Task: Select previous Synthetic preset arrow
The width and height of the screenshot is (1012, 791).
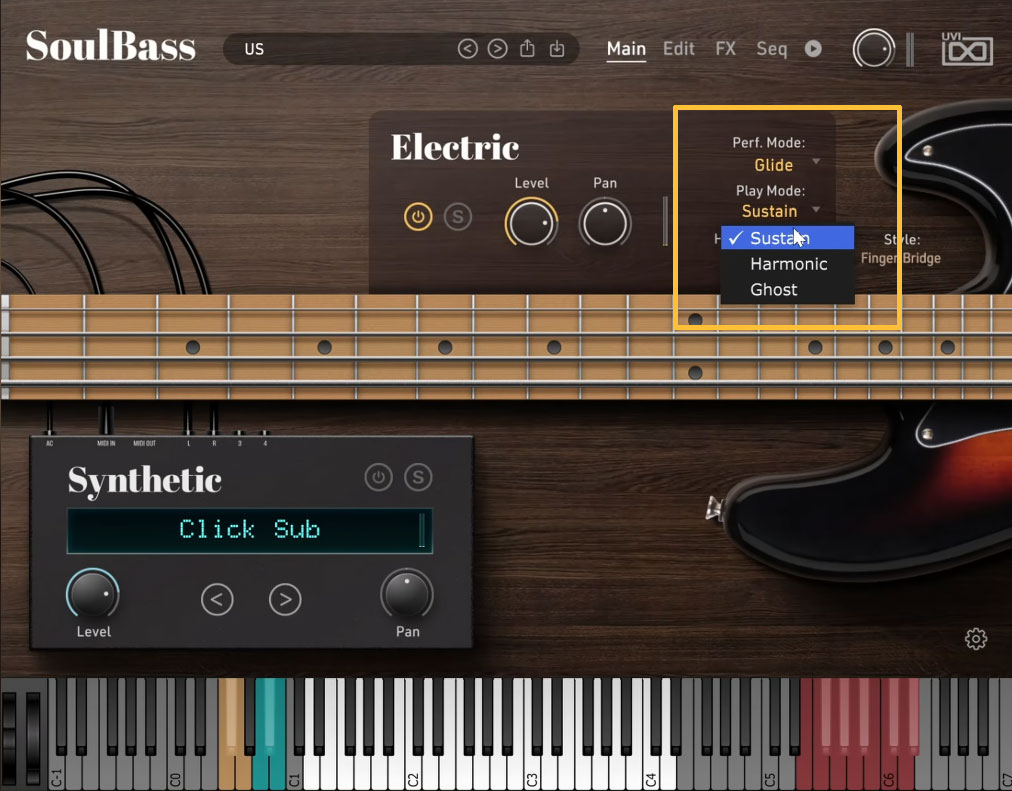Action: click(x=217, y=600)
